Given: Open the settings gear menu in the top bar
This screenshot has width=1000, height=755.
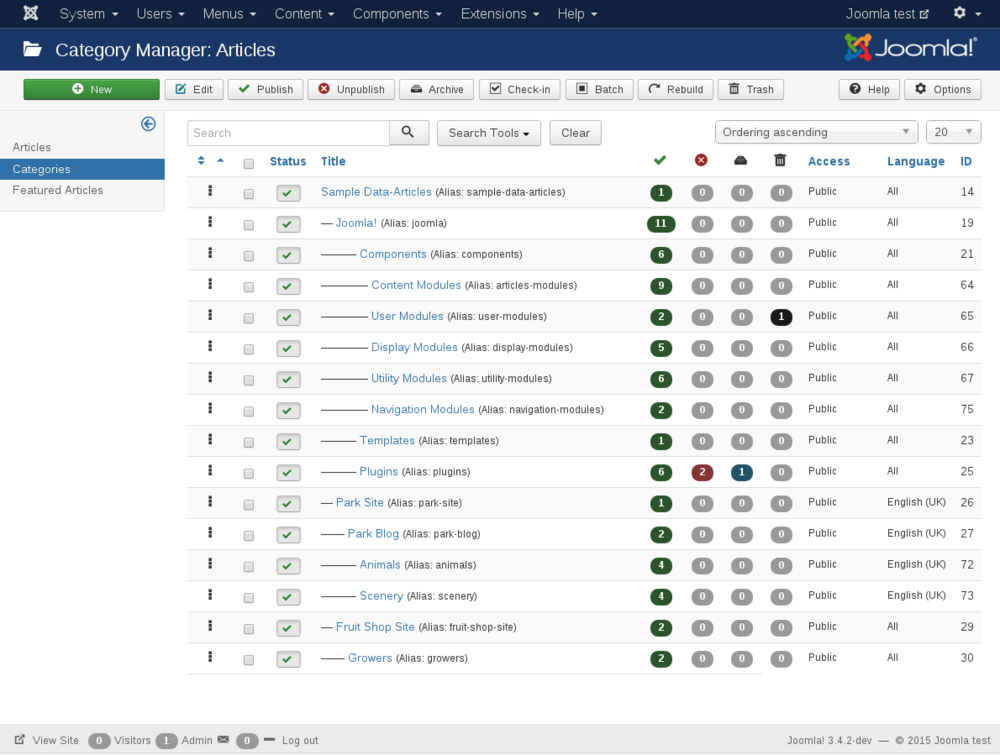Looking at the screenshot, I should coord(965,14).
